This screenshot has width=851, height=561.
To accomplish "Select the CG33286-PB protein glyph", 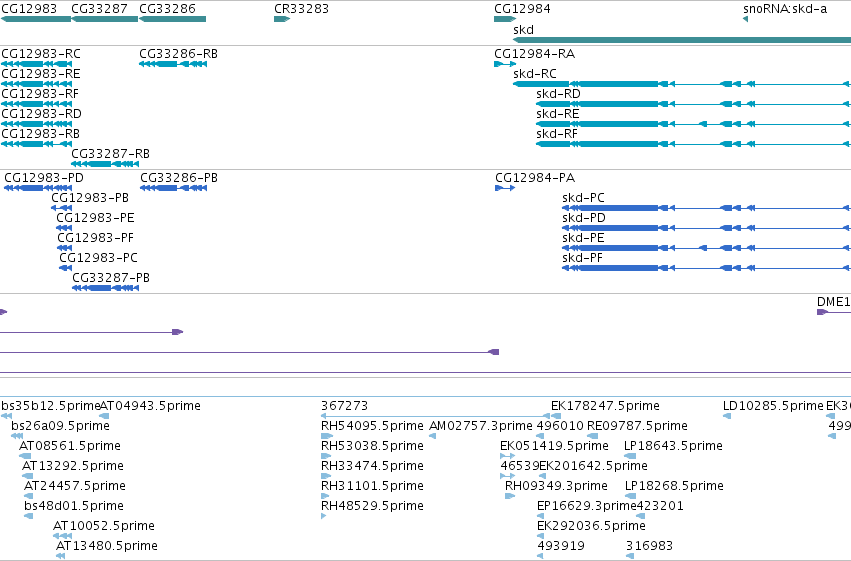I will pyautogui.click(x=174, y=188).
